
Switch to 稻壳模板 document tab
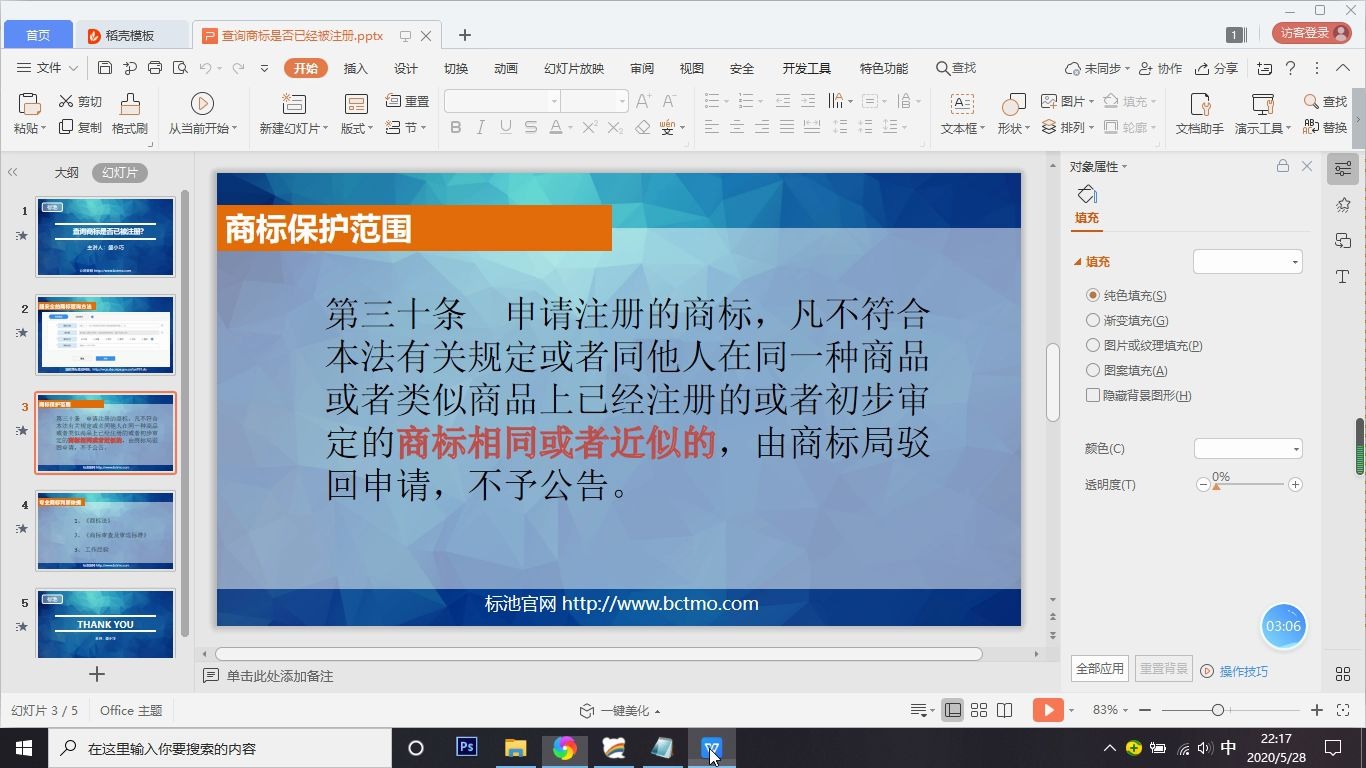pos(132,35)
